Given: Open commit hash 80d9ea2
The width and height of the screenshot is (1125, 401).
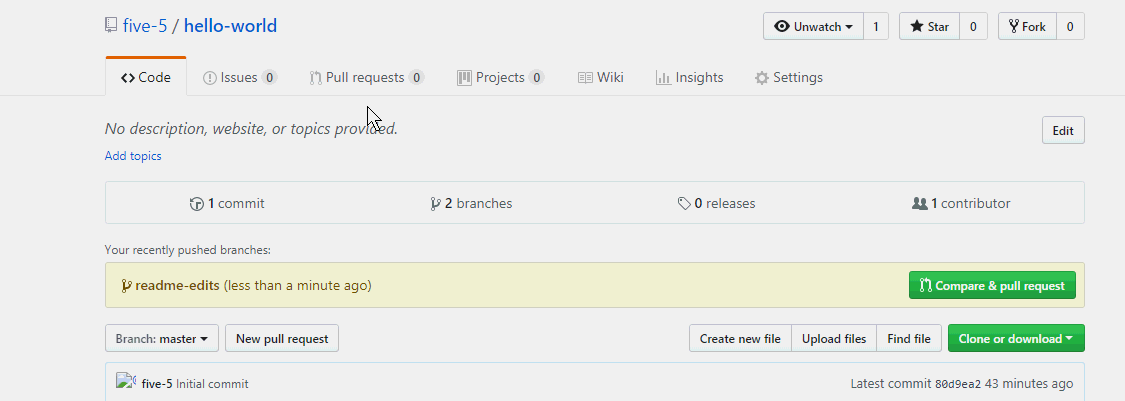Looking at the screenshot, I should [x=958, y=384].
